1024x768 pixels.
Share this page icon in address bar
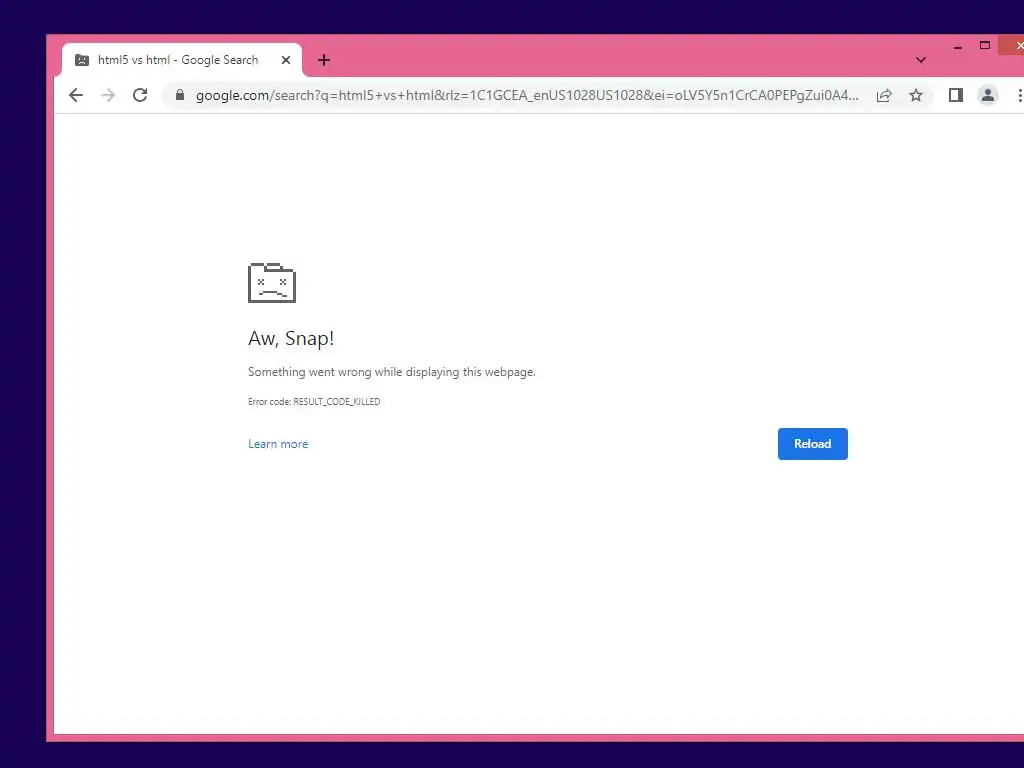pyautogui.click(x=884, y=95)
